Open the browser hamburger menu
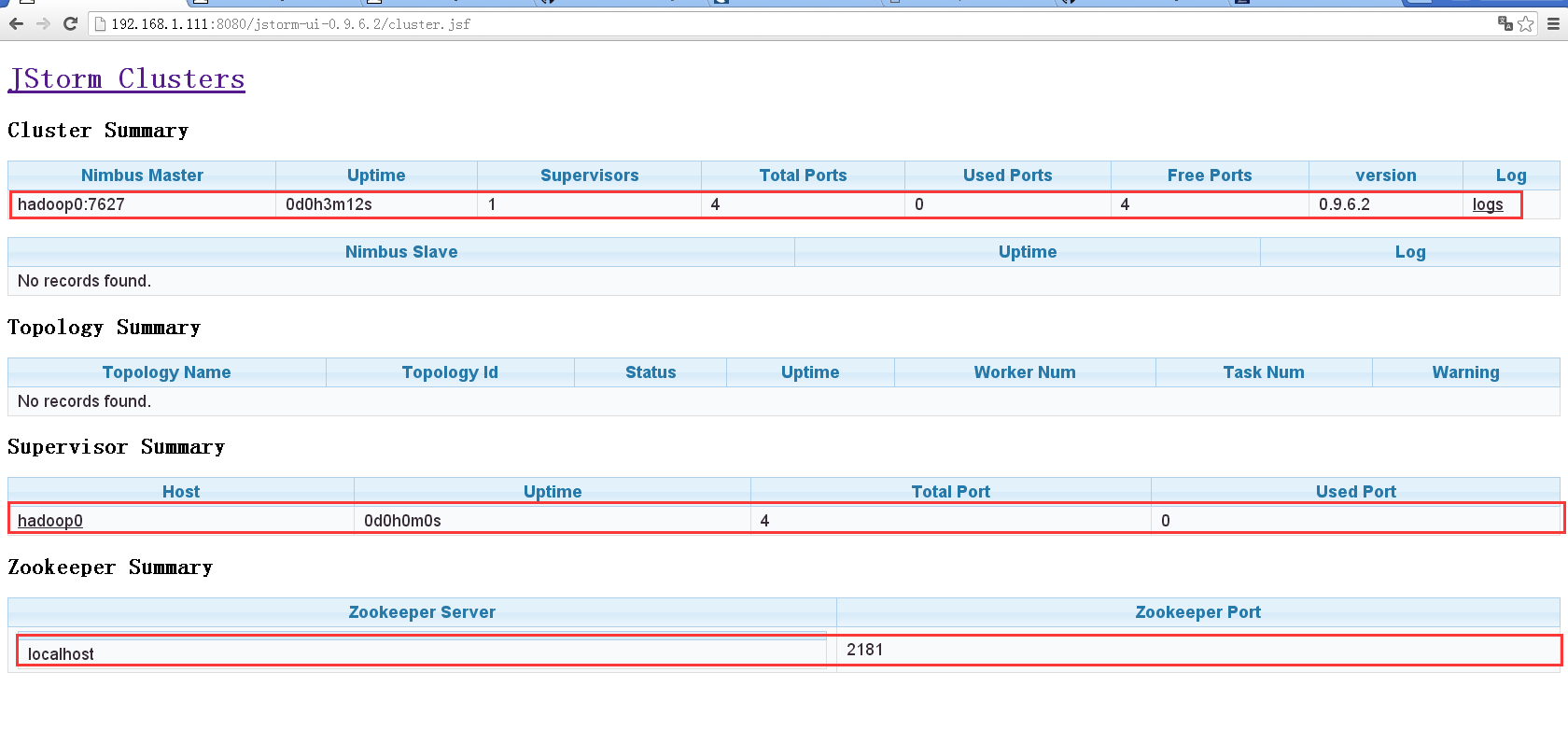This screenshot has width=1568, height=743. pos(1553,23)
